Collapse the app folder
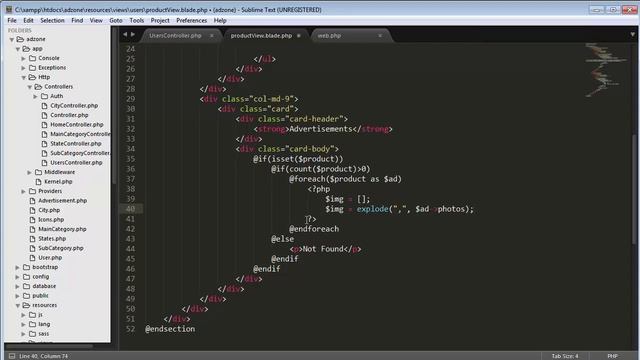 tap(18, 49)
